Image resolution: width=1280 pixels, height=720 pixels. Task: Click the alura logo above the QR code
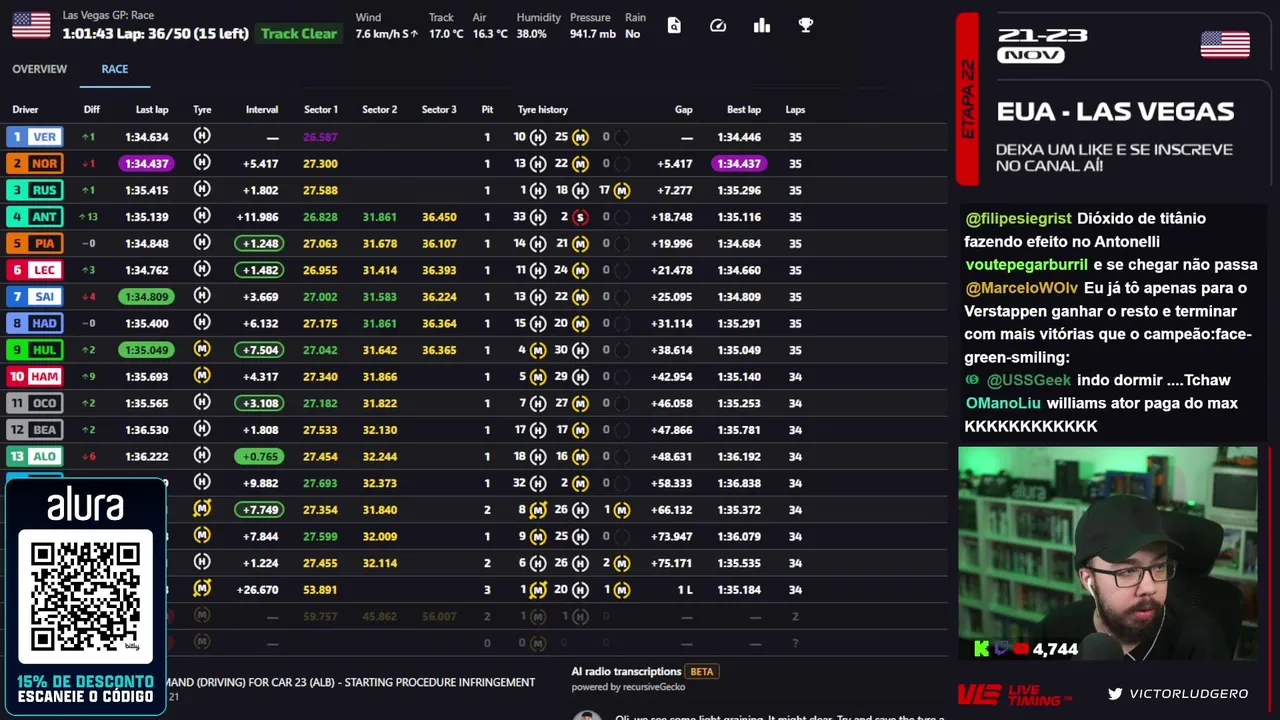pos(85,506)
